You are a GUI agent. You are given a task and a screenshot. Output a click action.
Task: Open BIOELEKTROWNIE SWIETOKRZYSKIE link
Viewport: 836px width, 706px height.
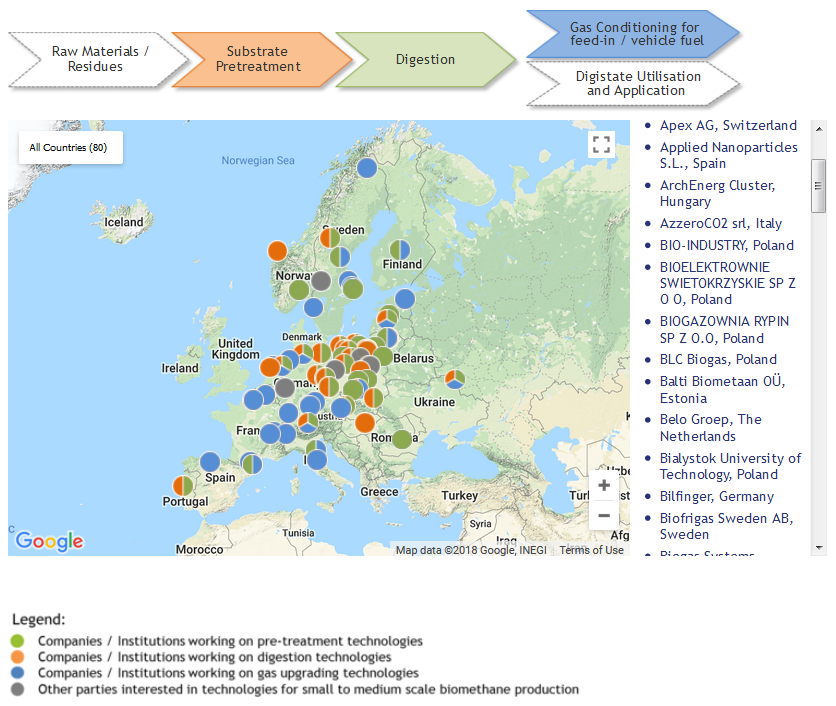728,283
